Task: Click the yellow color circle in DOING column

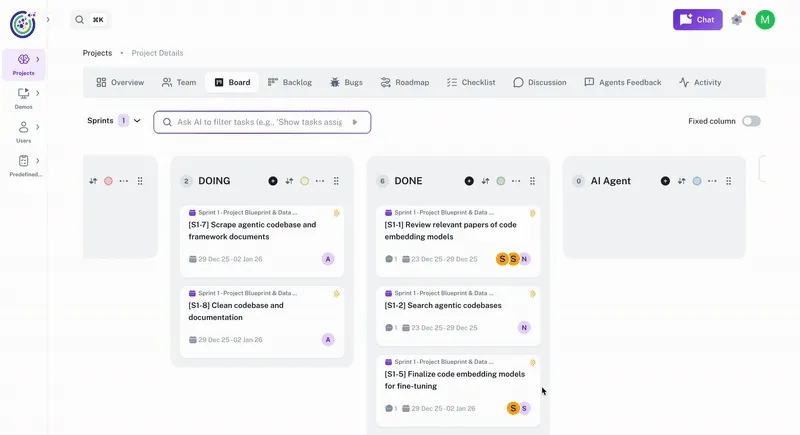Action: pyautogui.click(x=304, y=181)
